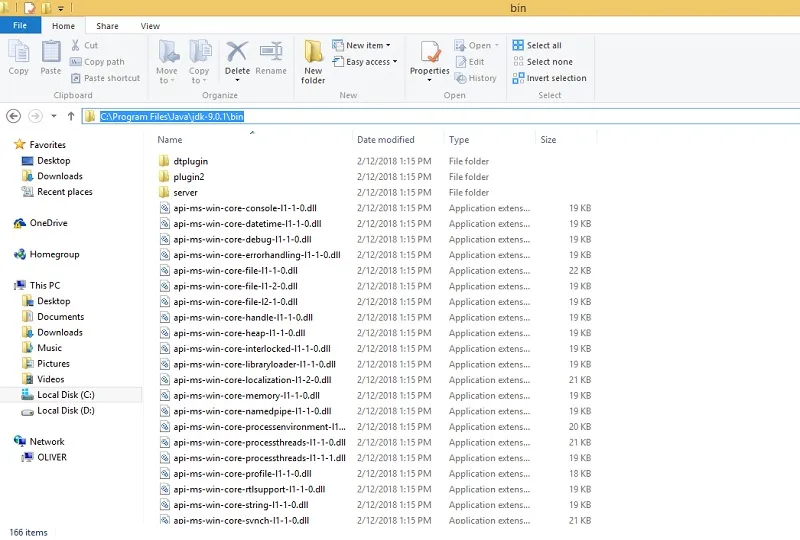Open the quick access toolbar dropdown

point(61,8)
